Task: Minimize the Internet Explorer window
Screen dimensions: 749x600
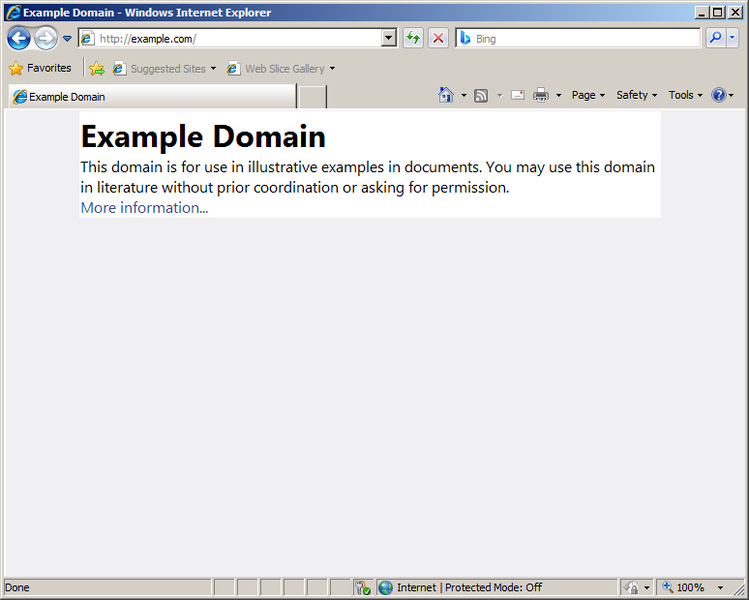Action: pos(701,12)
